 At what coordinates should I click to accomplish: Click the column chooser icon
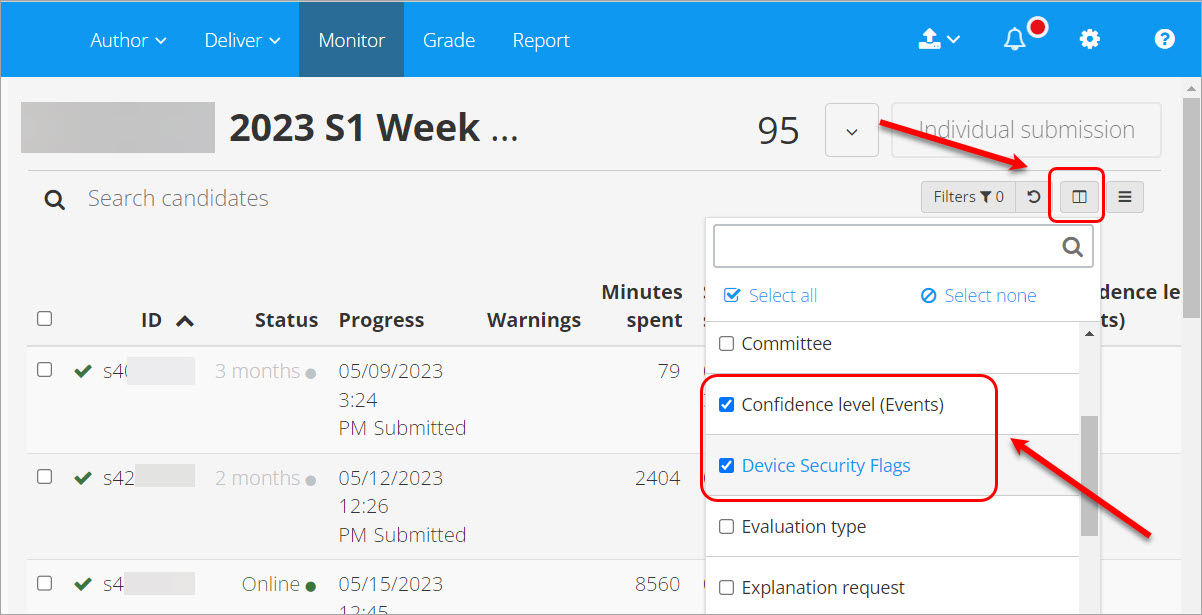click(x=1079, y=197)
